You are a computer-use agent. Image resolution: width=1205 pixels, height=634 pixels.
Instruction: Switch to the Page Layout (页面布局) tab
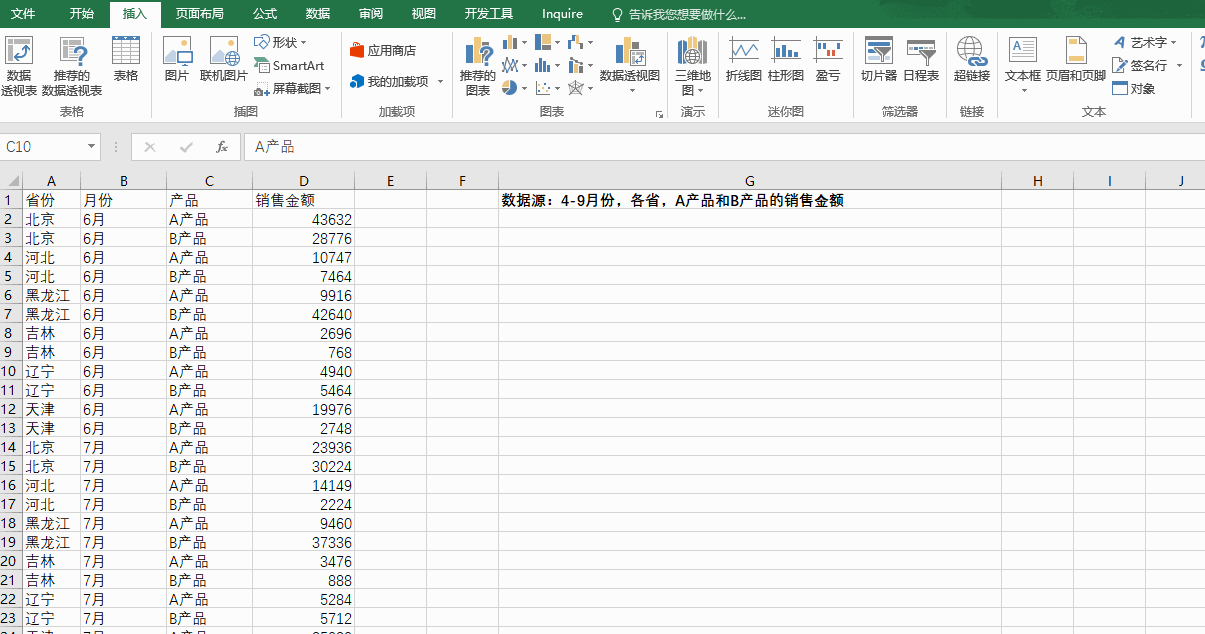click(199, 14)
